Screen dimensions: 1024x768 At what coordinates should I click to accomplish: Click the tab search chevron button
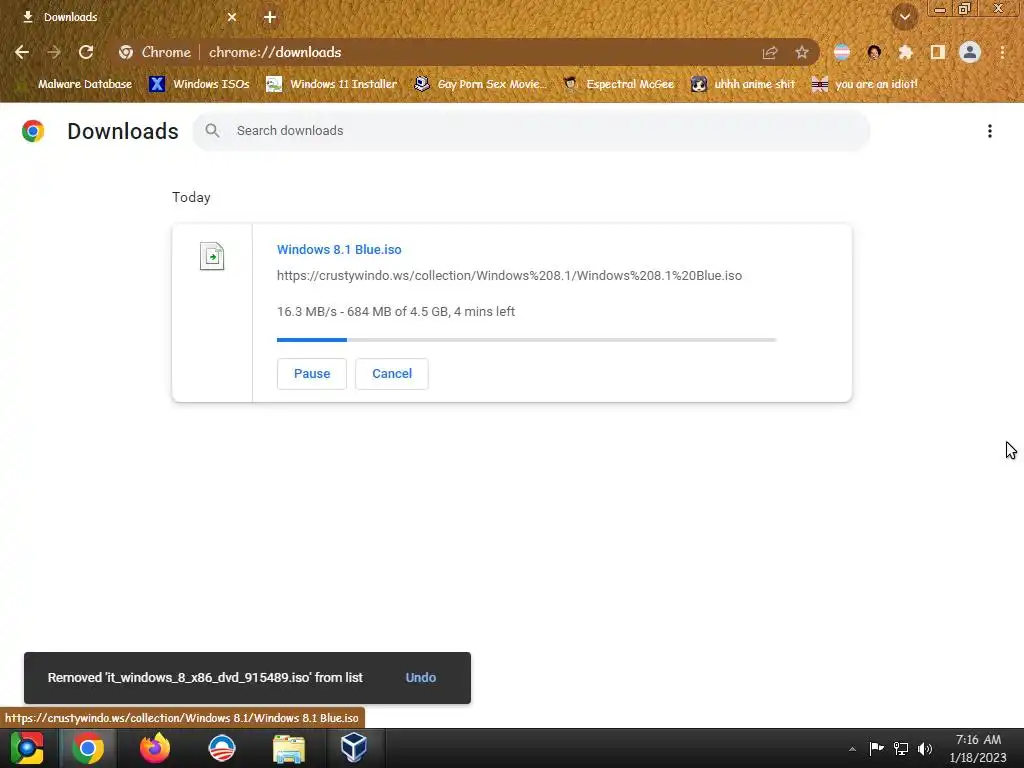pos(905,17)
